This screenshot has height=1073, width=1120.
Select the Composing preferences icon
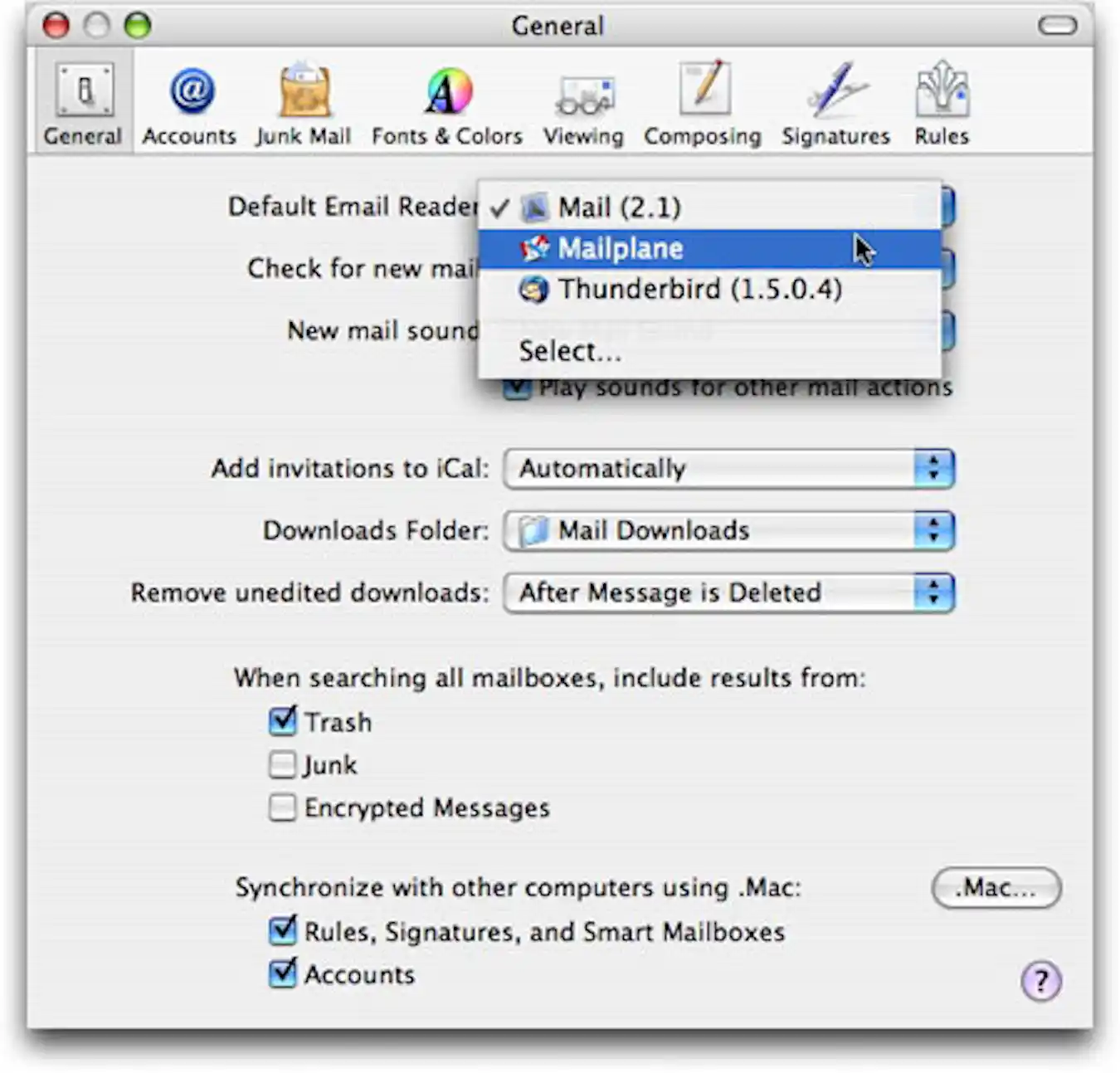coord(702,101)
